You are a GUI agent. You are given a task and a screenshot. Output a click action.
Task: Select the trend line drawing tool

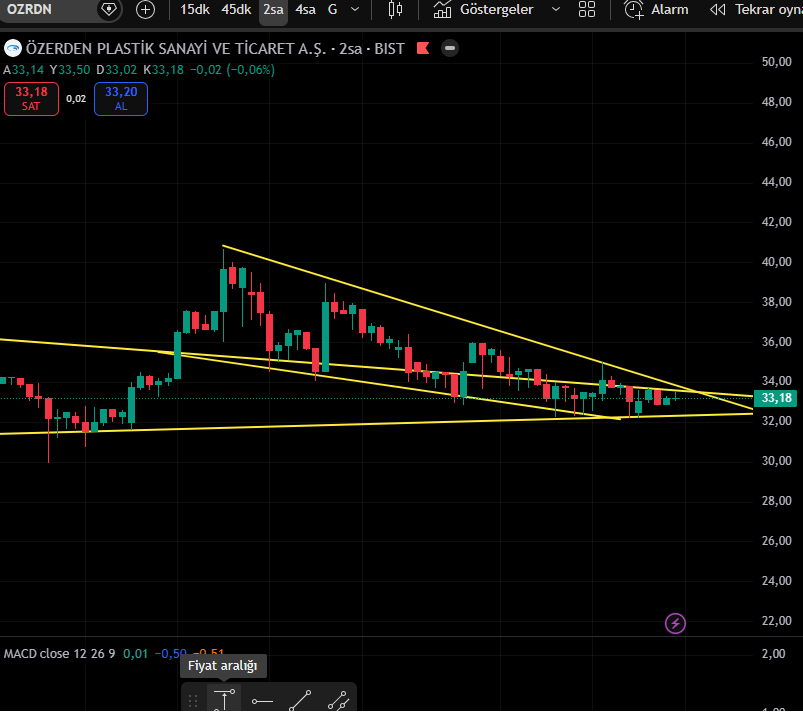(x=300, y=701)
